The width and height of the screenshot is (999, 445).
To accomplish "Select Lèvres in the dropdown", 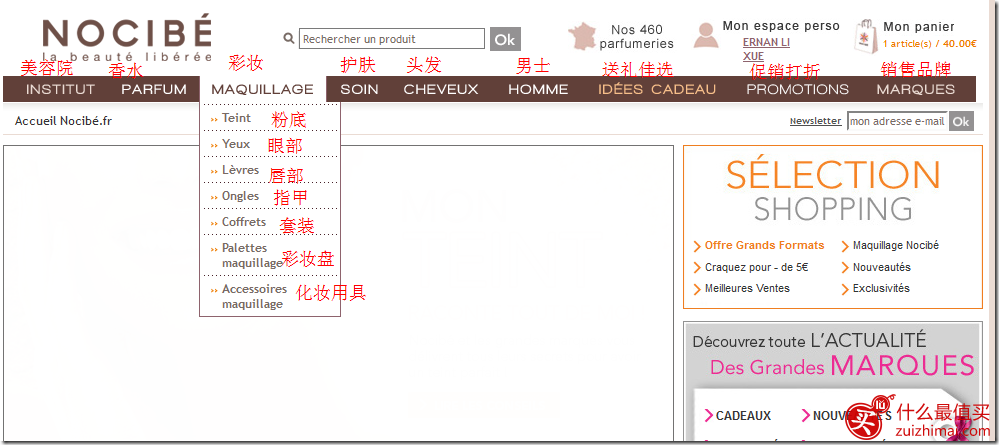I will [240, 170].
